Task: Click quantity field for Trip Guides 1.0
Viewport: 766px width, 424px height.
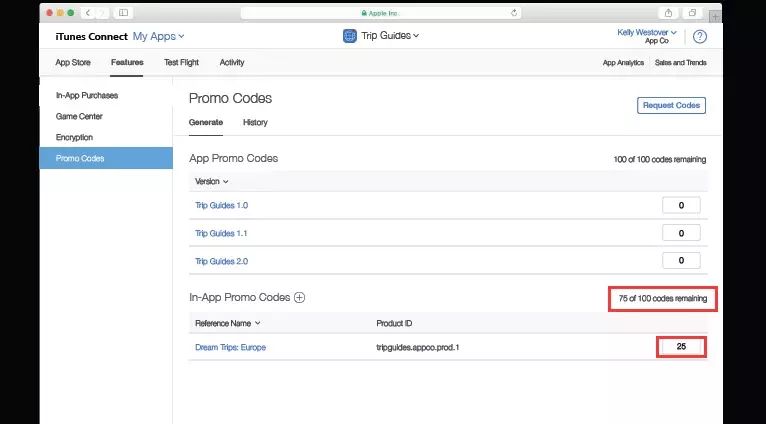Action: click(x=681, y=206)
